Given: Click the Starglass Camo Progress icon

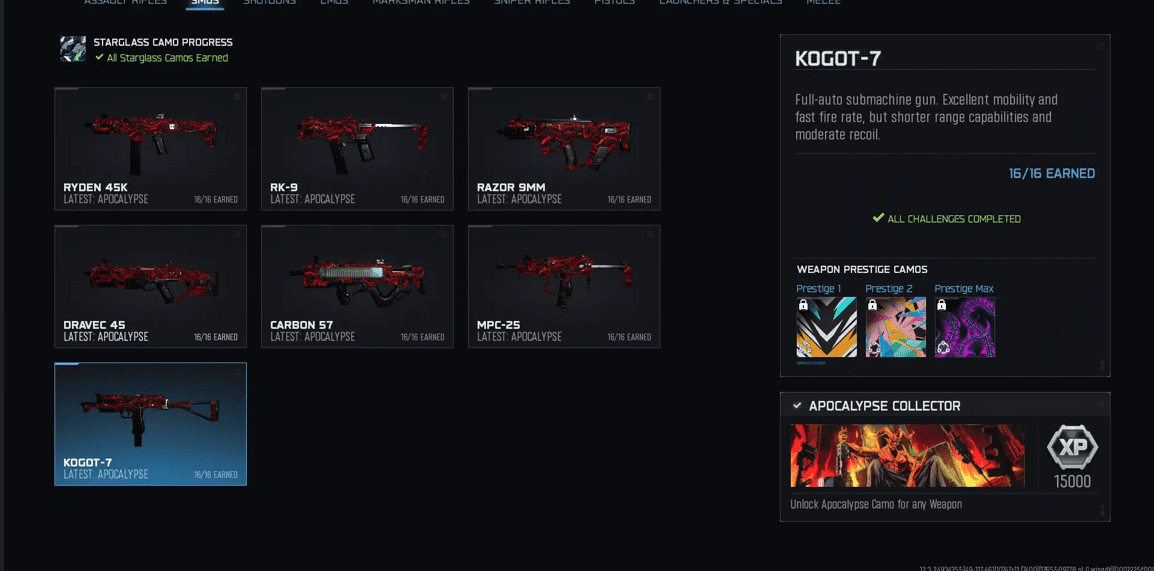Looking at the screenshot, I should [x=73, y=49].
